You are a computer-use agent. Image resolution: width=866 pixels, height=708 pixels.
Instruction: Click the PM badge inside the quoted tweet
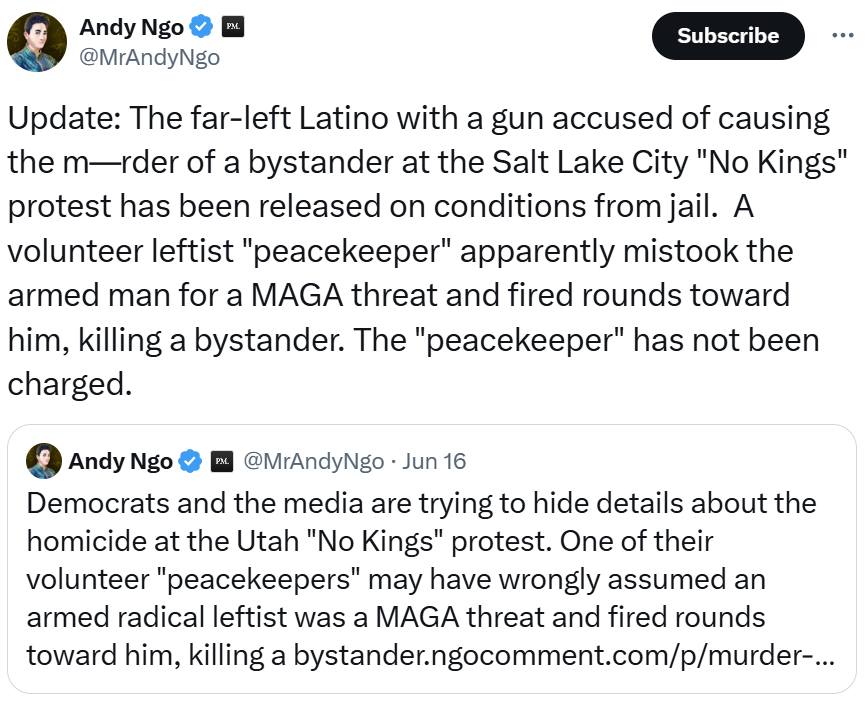tap(222, 461)
